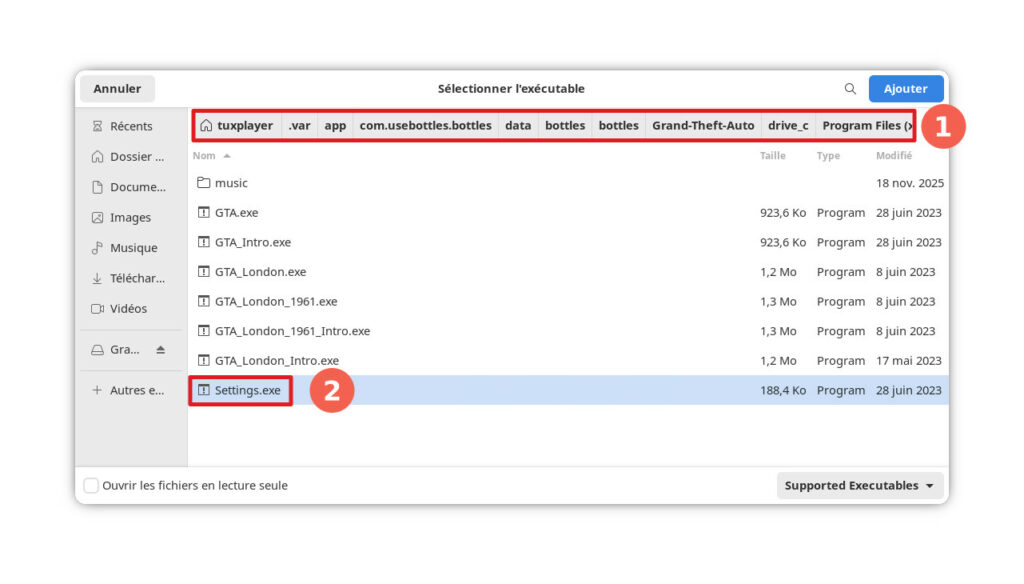Sort files by Taille column
The height and width of the screenshot is (584, 1024).
pyautogui.click(x=772, y=156)
